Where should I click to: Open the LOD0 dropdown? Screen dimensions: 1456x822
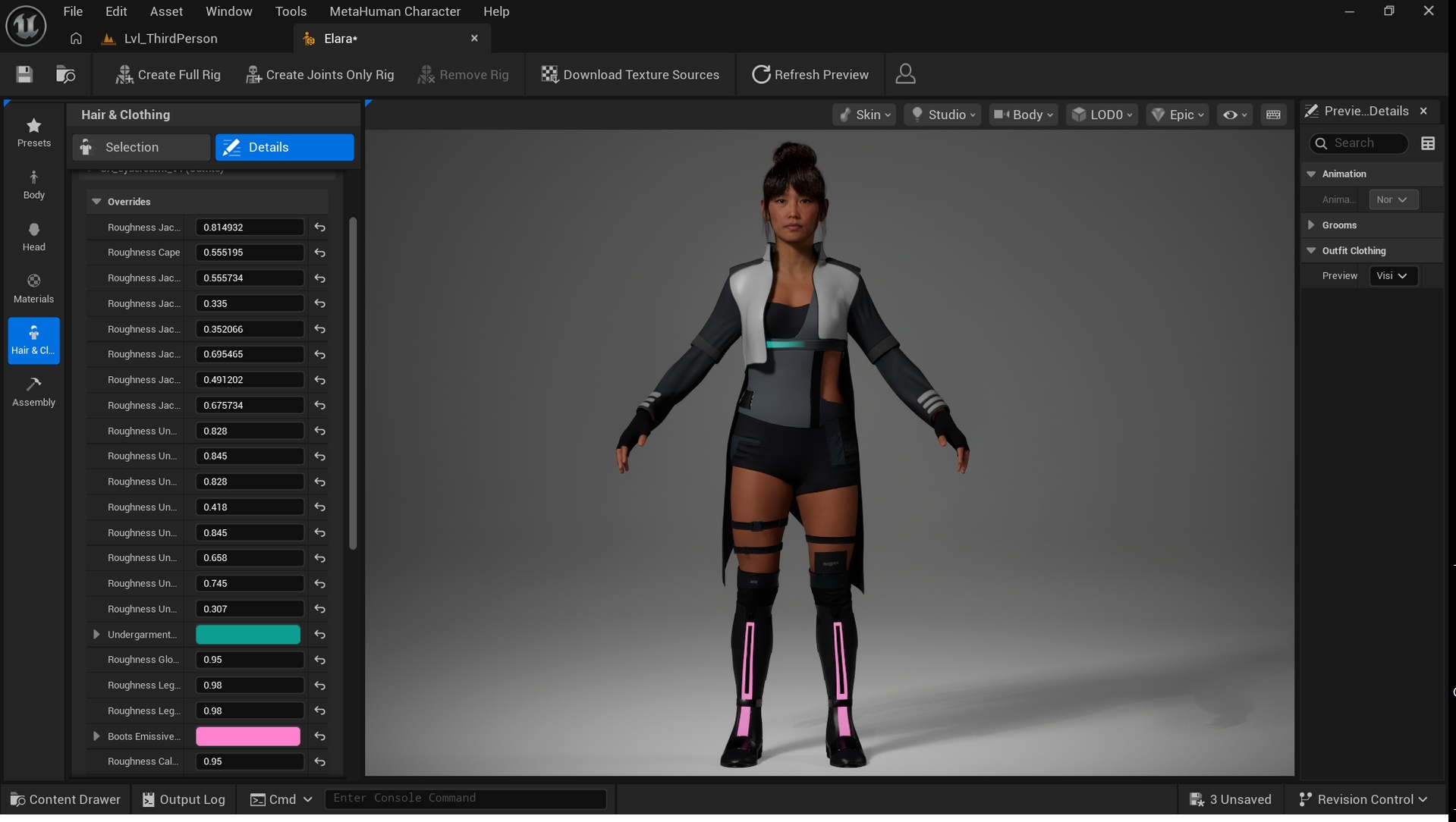click(x=1102, y=115)
